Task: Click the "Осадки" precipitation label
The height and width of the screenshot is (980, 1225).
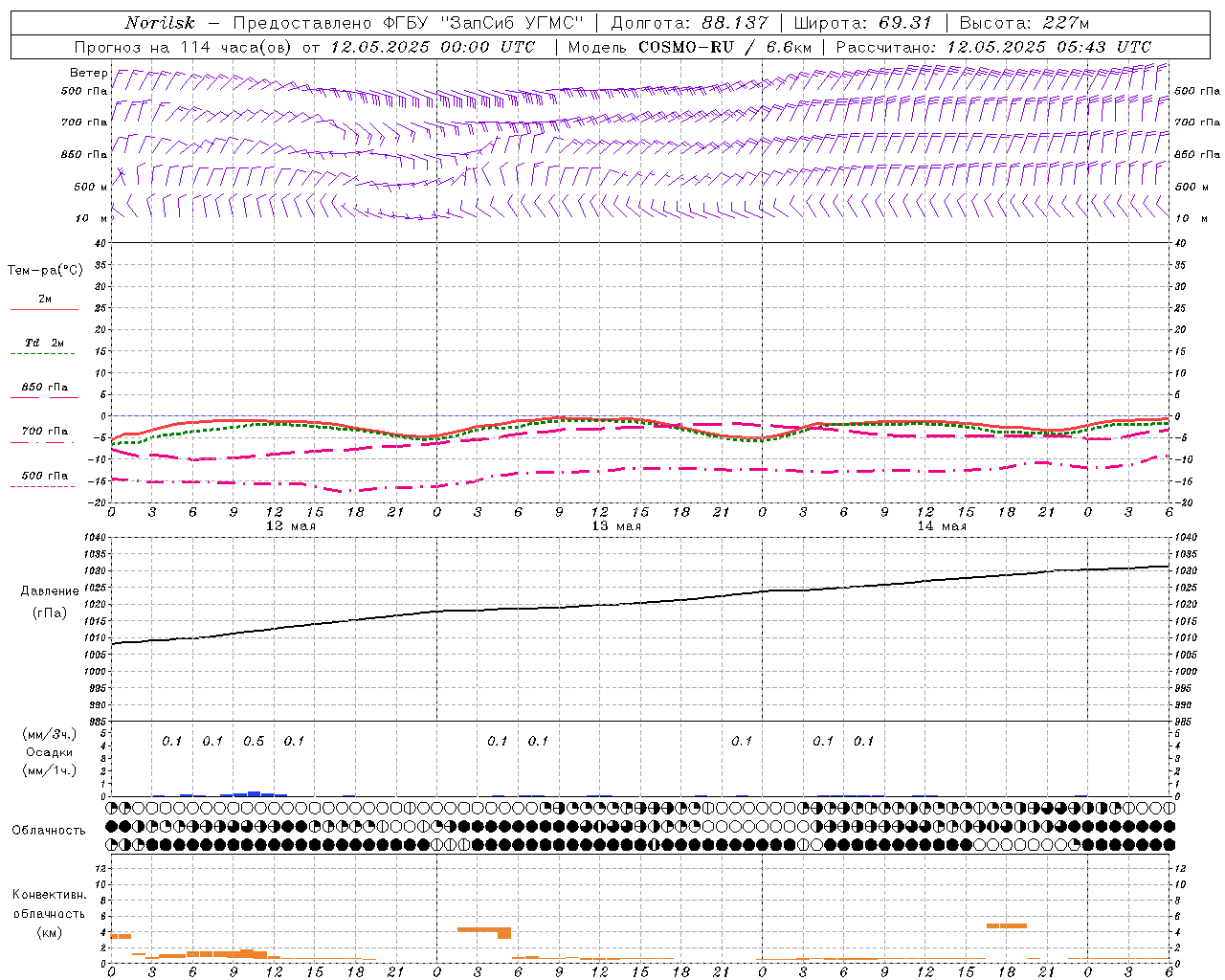Action: pyautogui.click(x=50, y=752)
